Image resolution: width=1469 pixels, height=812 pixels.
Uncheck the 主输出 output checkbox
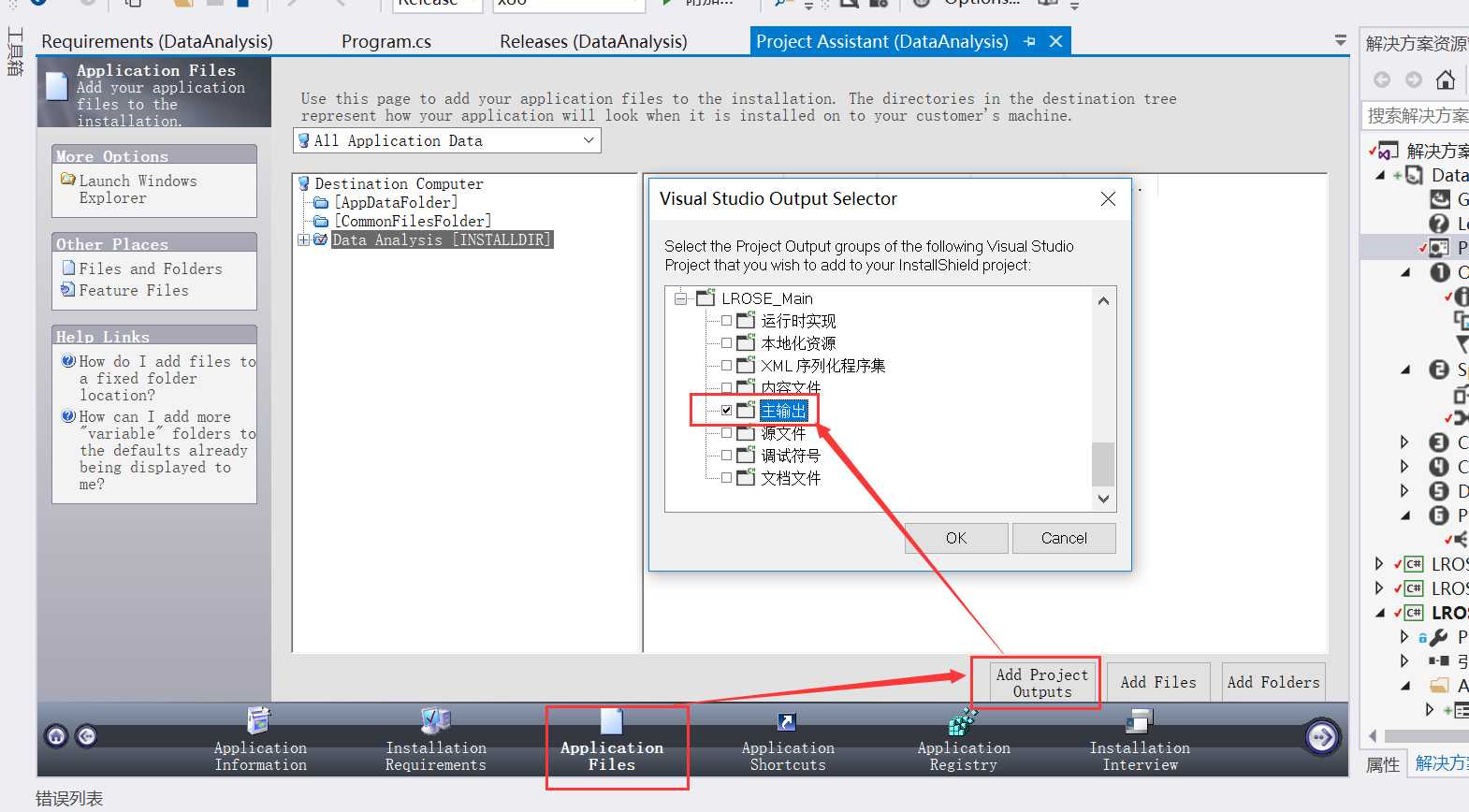(x=726, y=410)
